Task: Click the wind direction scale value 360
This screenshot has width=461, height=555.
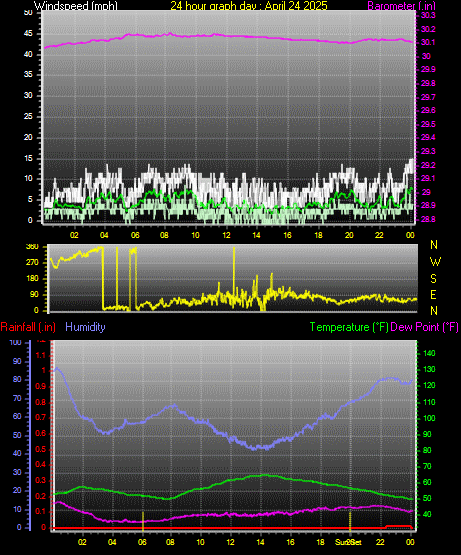Action: point(32,247)
